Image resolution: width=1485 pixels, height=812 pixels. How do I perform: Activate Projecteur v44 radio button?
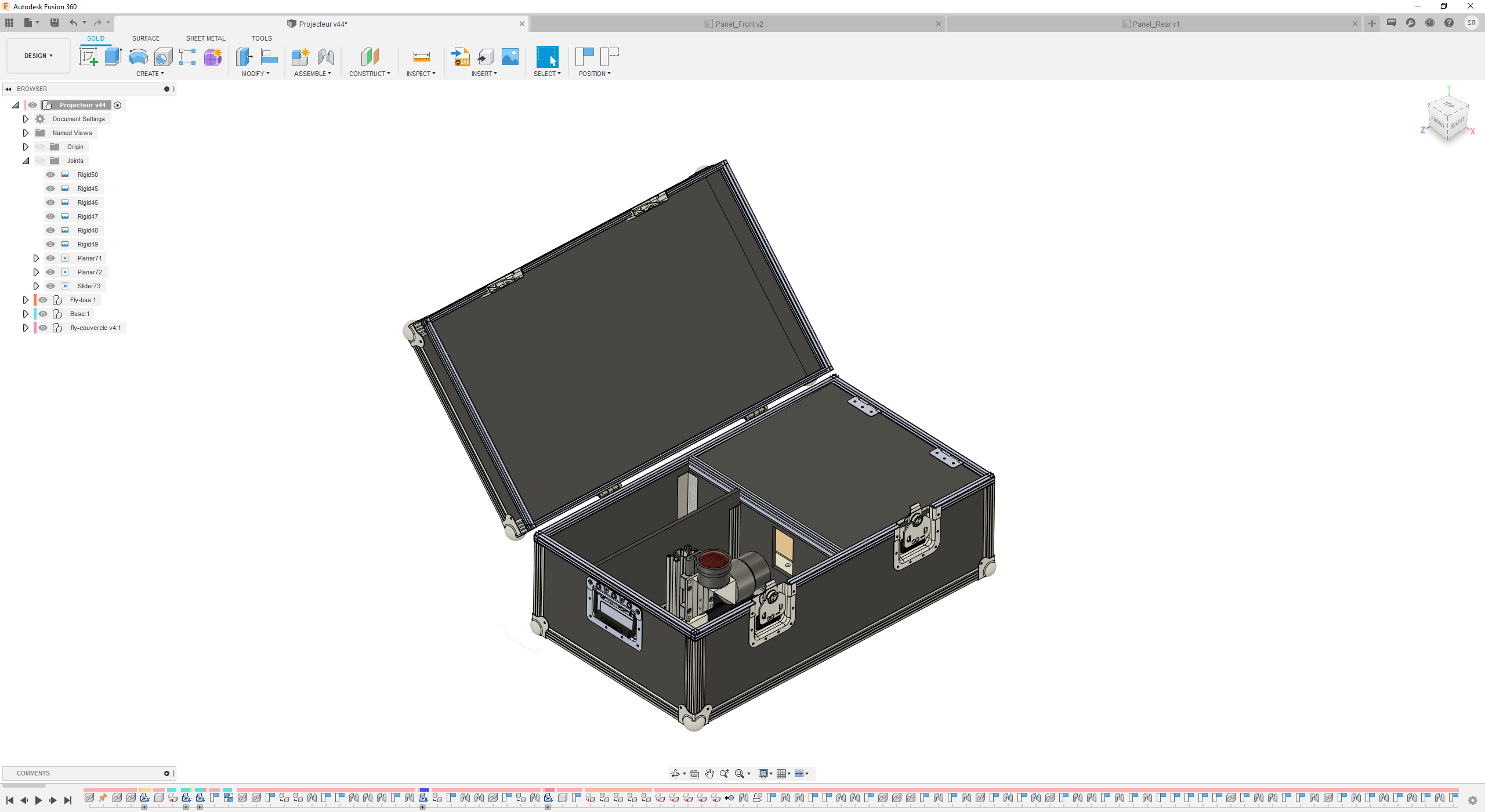pos(118,105)
